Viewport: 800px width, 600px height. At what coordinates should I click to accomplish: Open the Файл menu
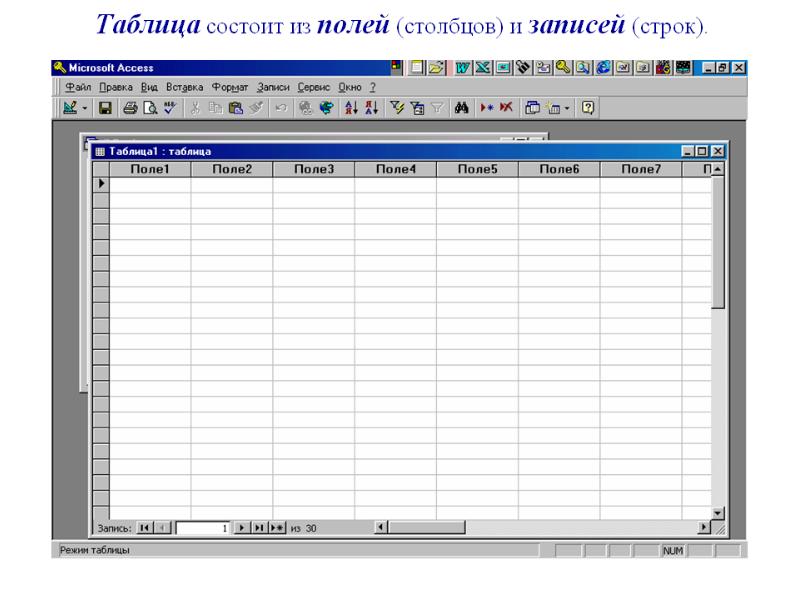pos(65,87)
